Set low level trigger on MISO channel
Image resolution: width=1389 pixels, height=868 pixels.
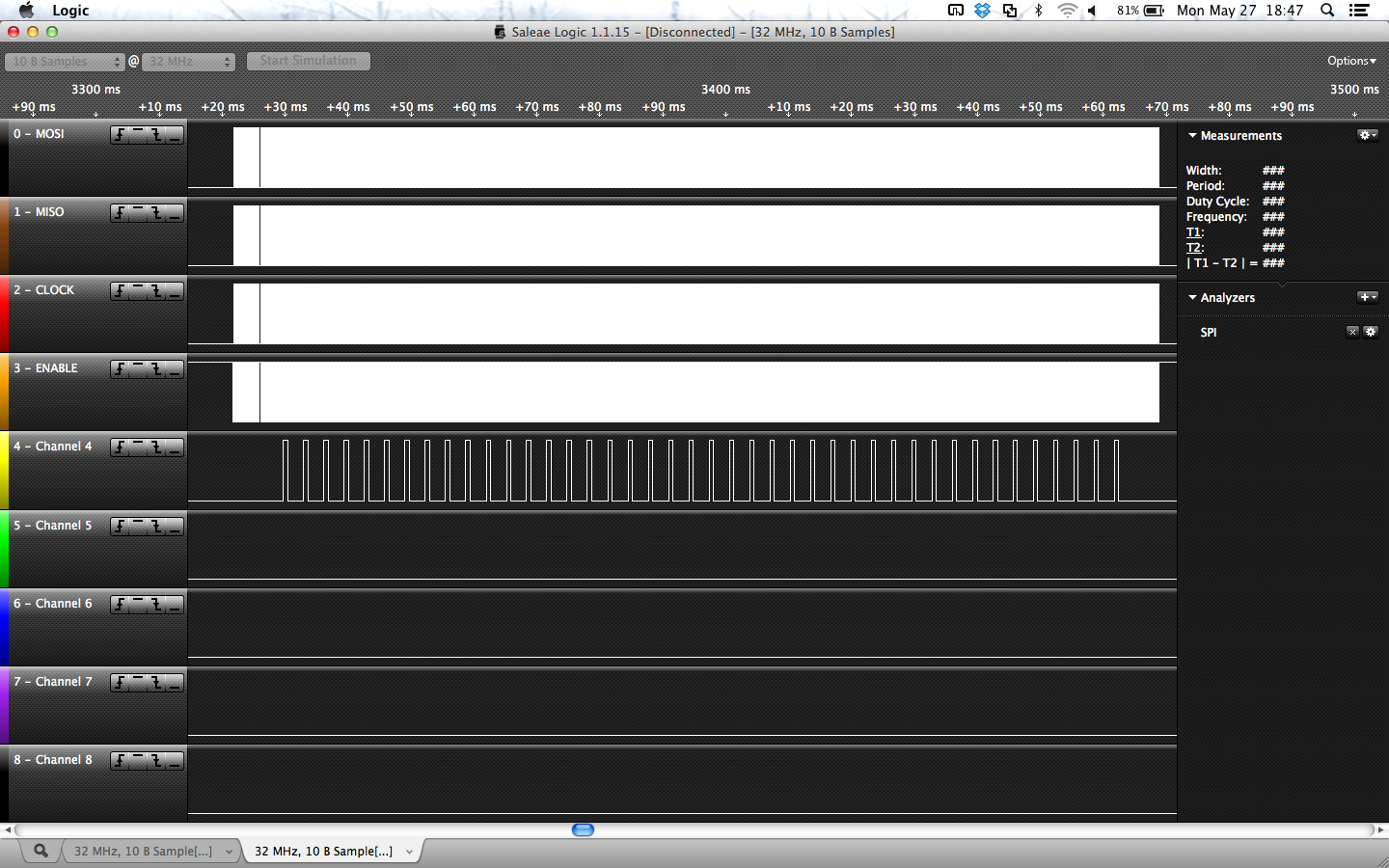point(175,213)
